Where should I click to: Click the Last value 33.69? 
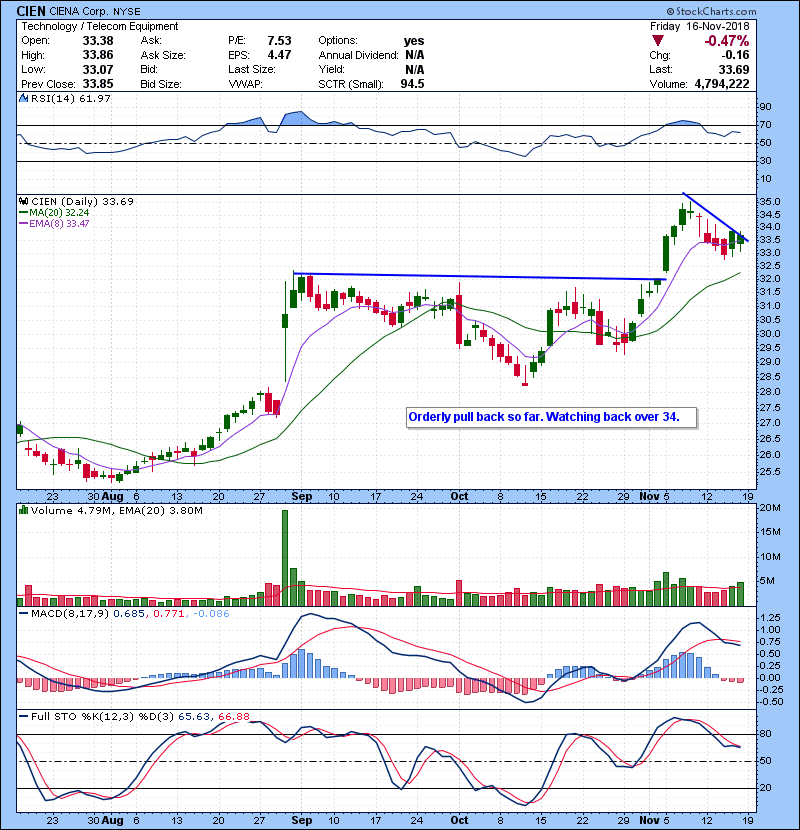pos(734,69)
